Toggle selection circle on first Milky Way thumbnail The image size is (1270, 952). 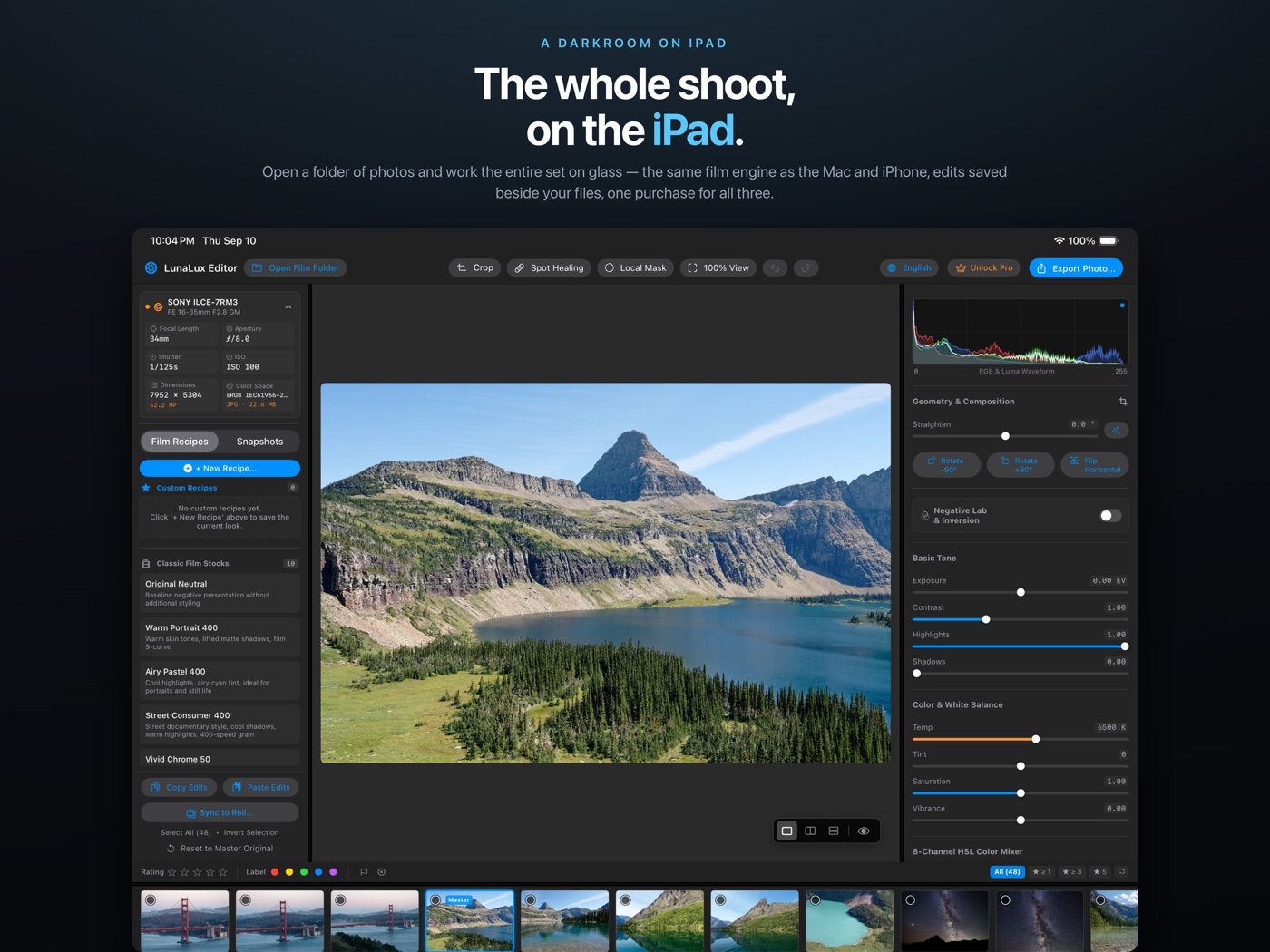pos(911,900)
